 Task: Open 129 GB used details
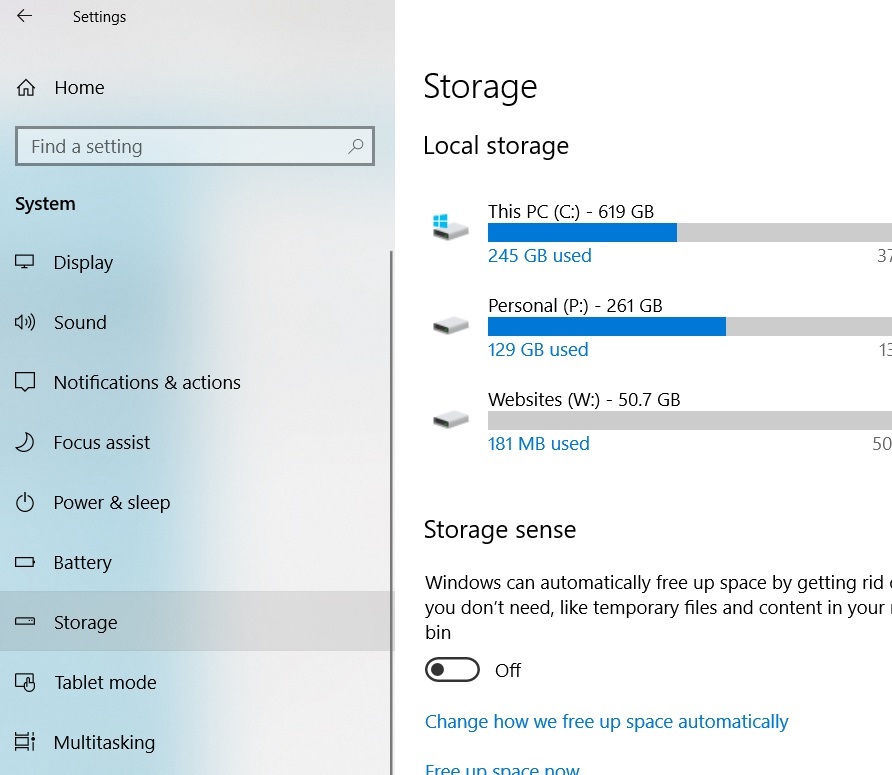pyautogui.click(x=538, y=349)
